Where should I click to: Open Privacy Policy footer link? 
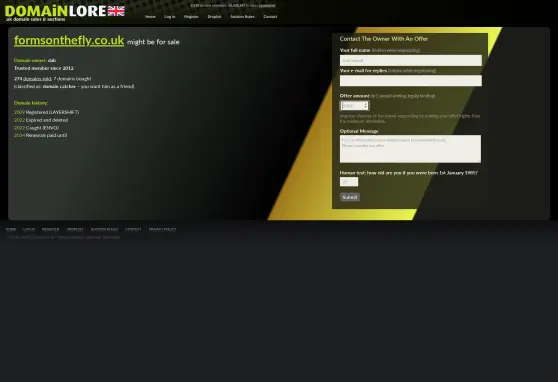162,230
